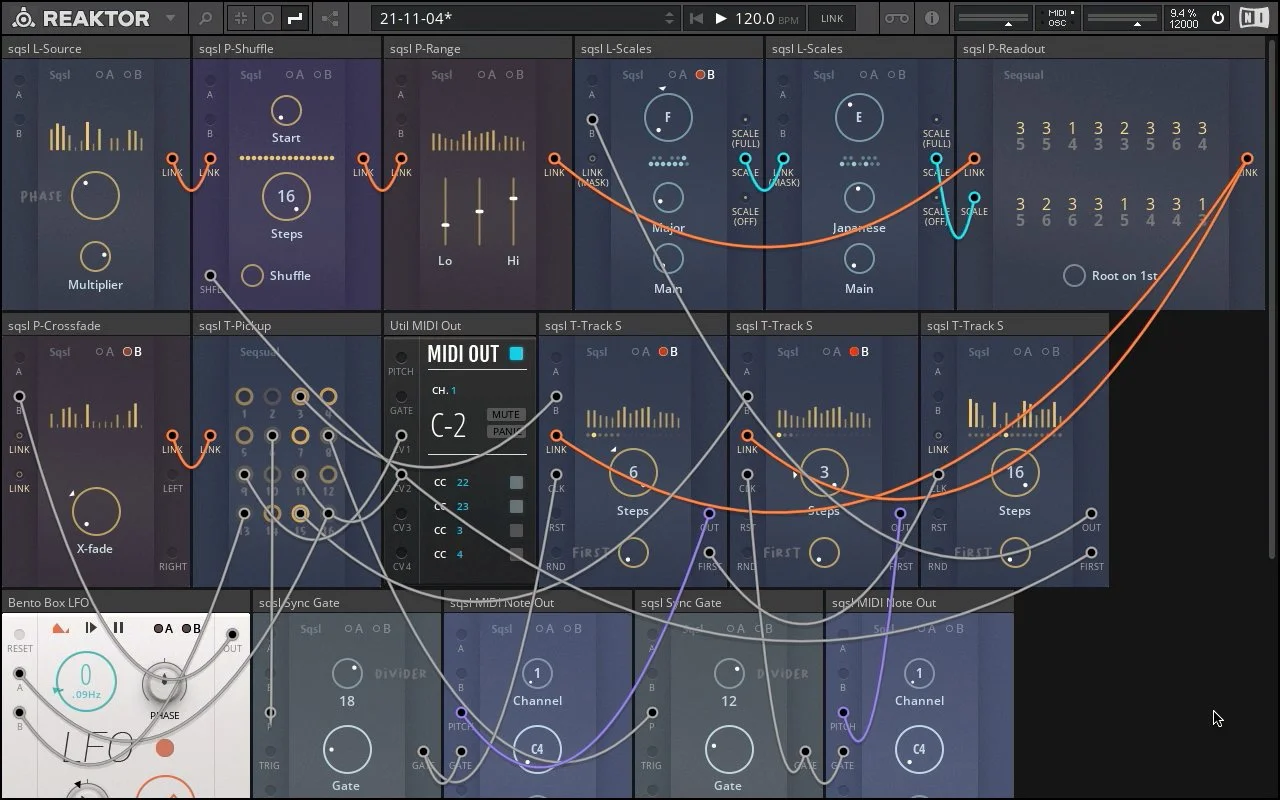Viewport: 1280px width, 800px height.
Task: Open the search magnifier in the toolbar
Action: tap(205, 18)
